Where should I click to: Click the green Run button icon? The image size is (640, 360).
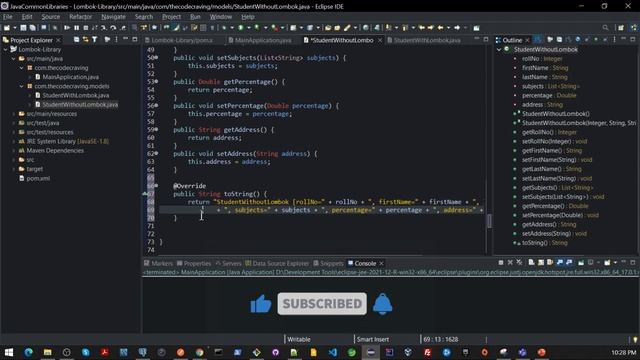click(241, 28)
